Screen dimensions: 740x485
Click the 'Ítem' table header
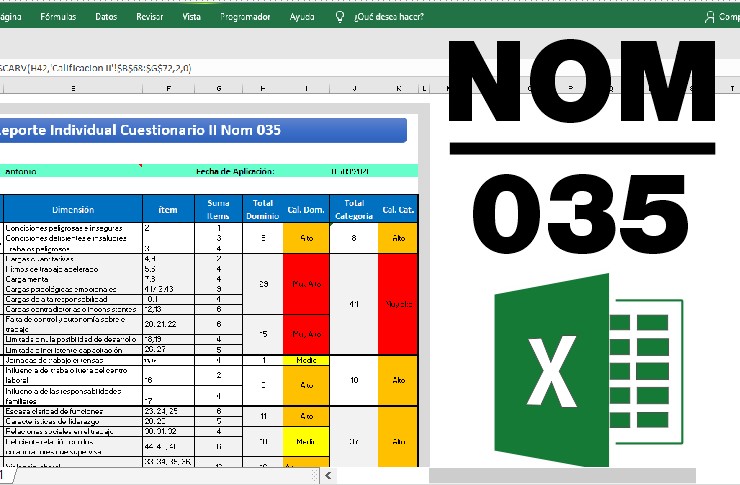(168, 209)
